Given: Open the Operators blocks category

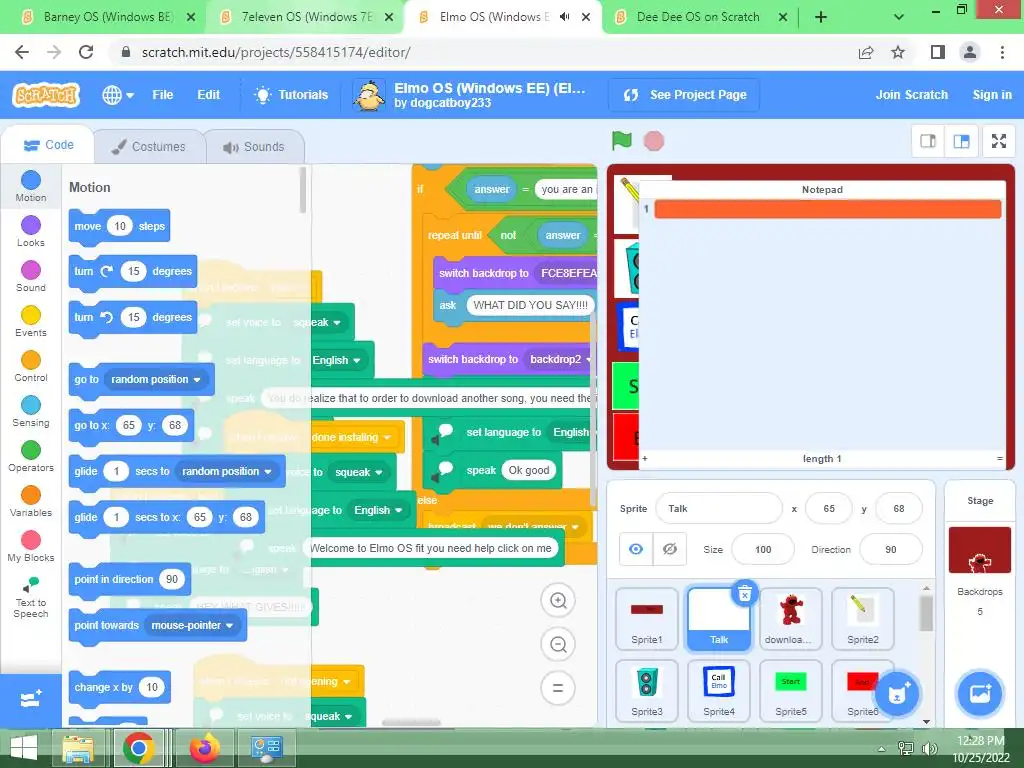Looking at the screenshot, I should click(x=31, y=457).
